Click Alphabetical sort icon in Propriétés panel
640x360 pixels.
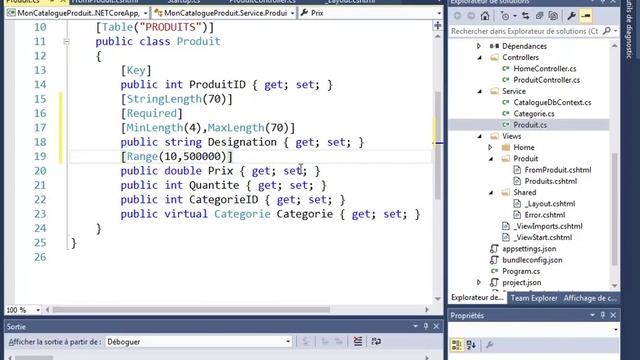(471, 345)
